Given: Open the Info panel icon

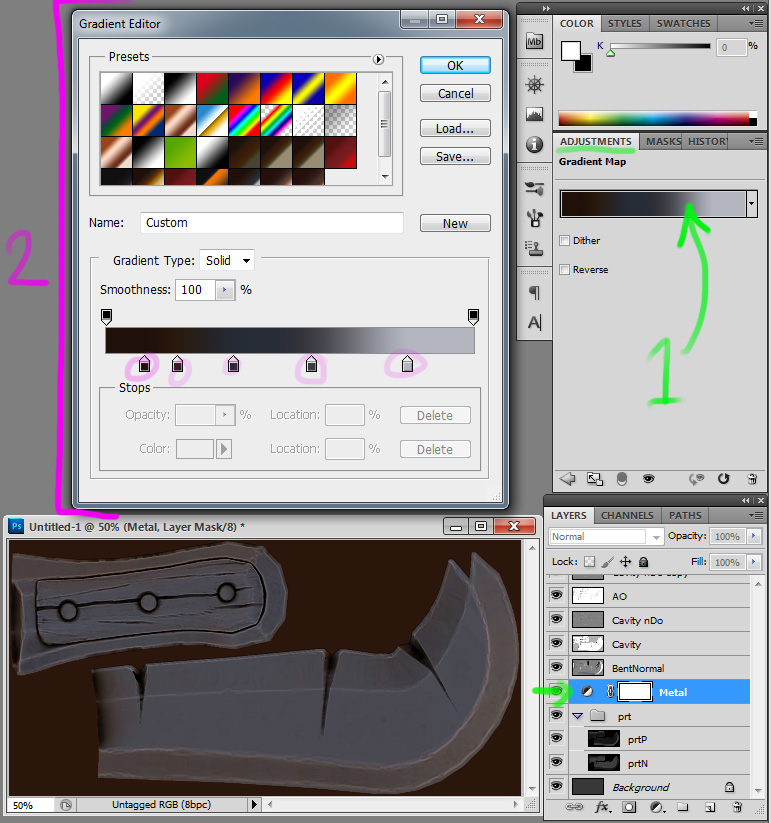Looking at the screenshot, I should (x=534, y=144).
